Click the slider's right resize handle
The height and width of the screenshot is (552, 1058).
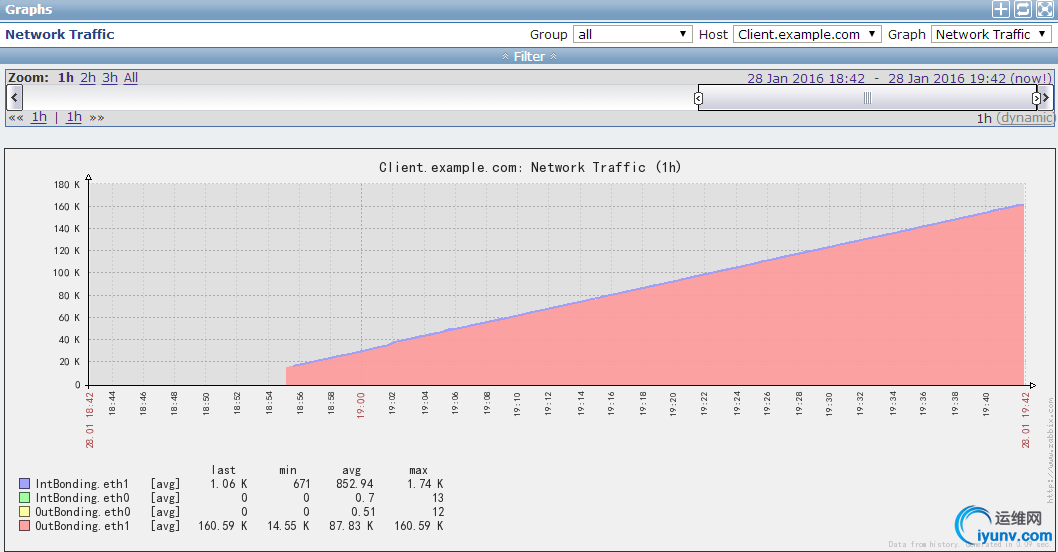(x=1036, y=99)
